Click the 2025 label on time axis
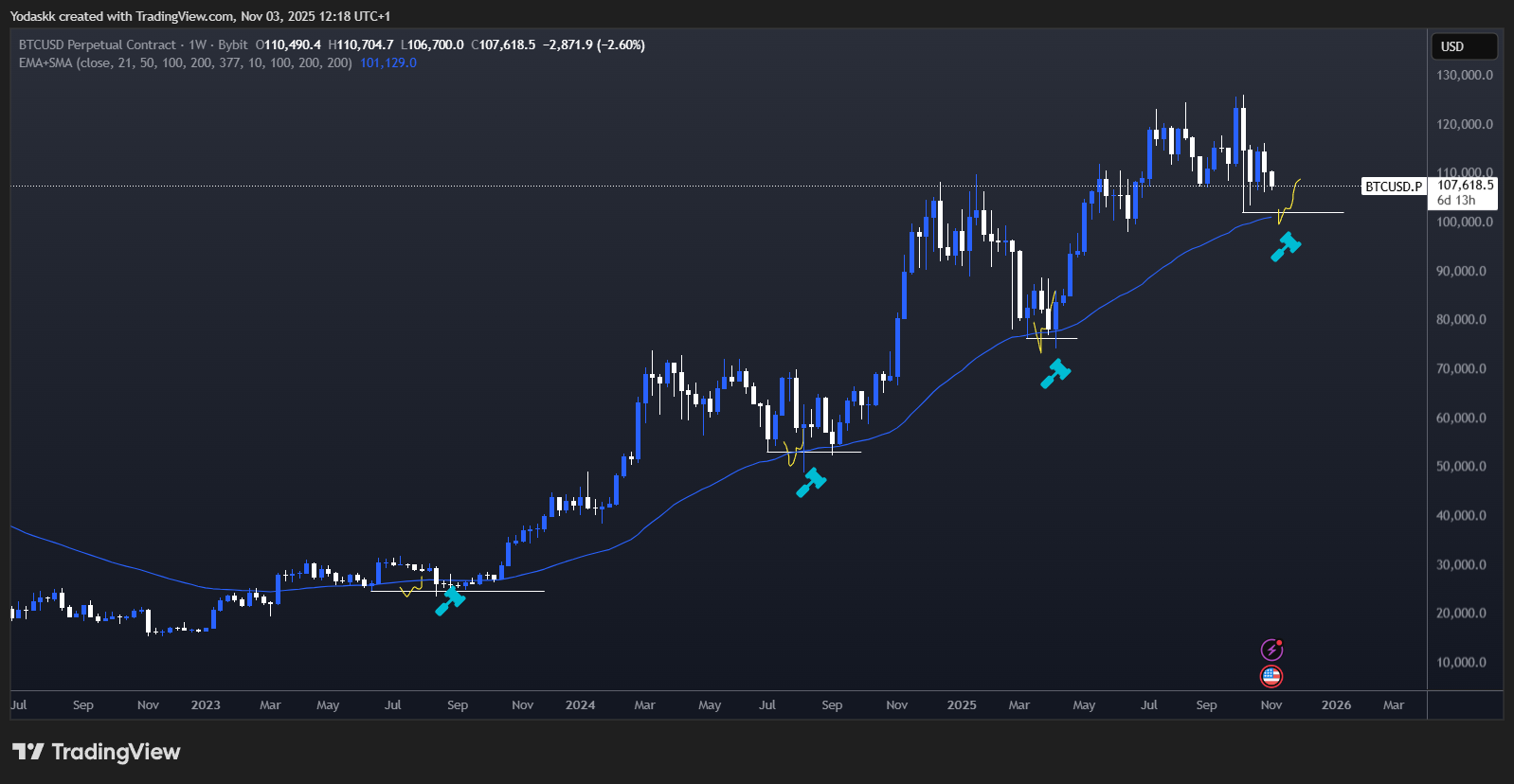This screenshot has height=784, width=1514. [x=962, y=705]
